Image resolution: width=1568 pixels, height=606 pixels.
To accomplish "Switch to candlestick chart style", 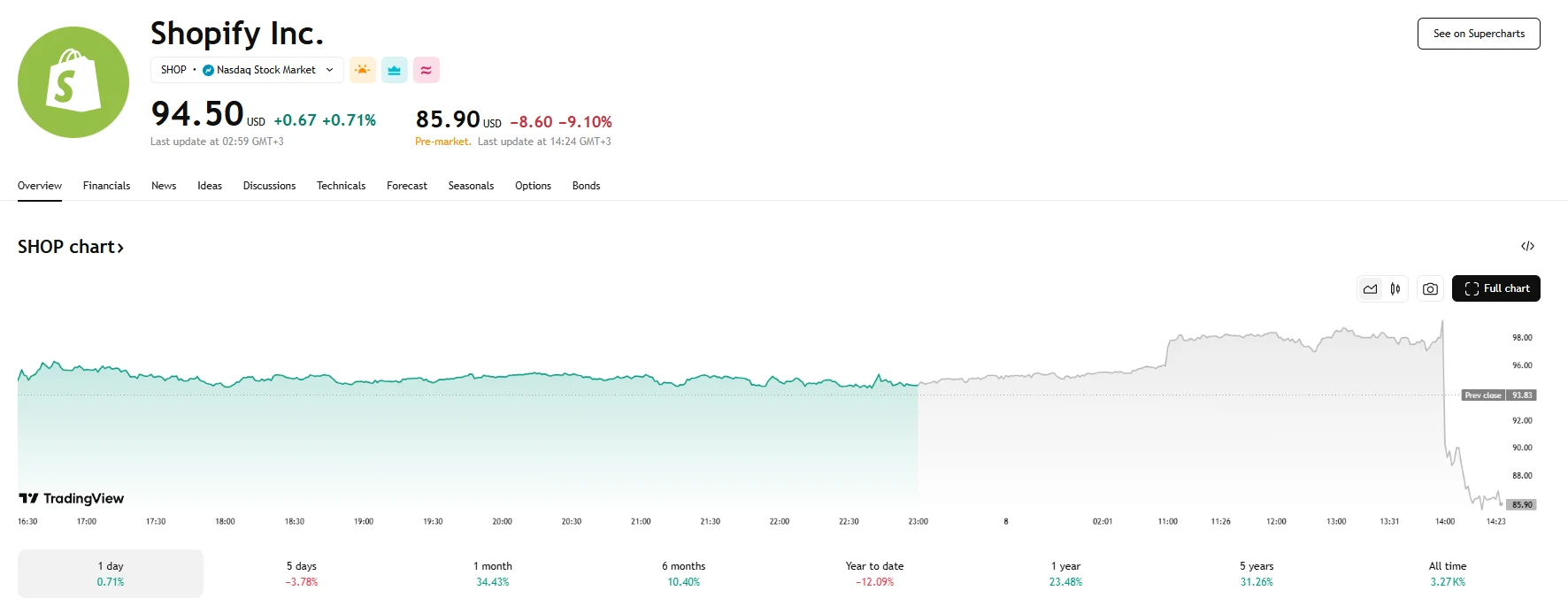I will pyautogui.click(x=1395, y=288).
